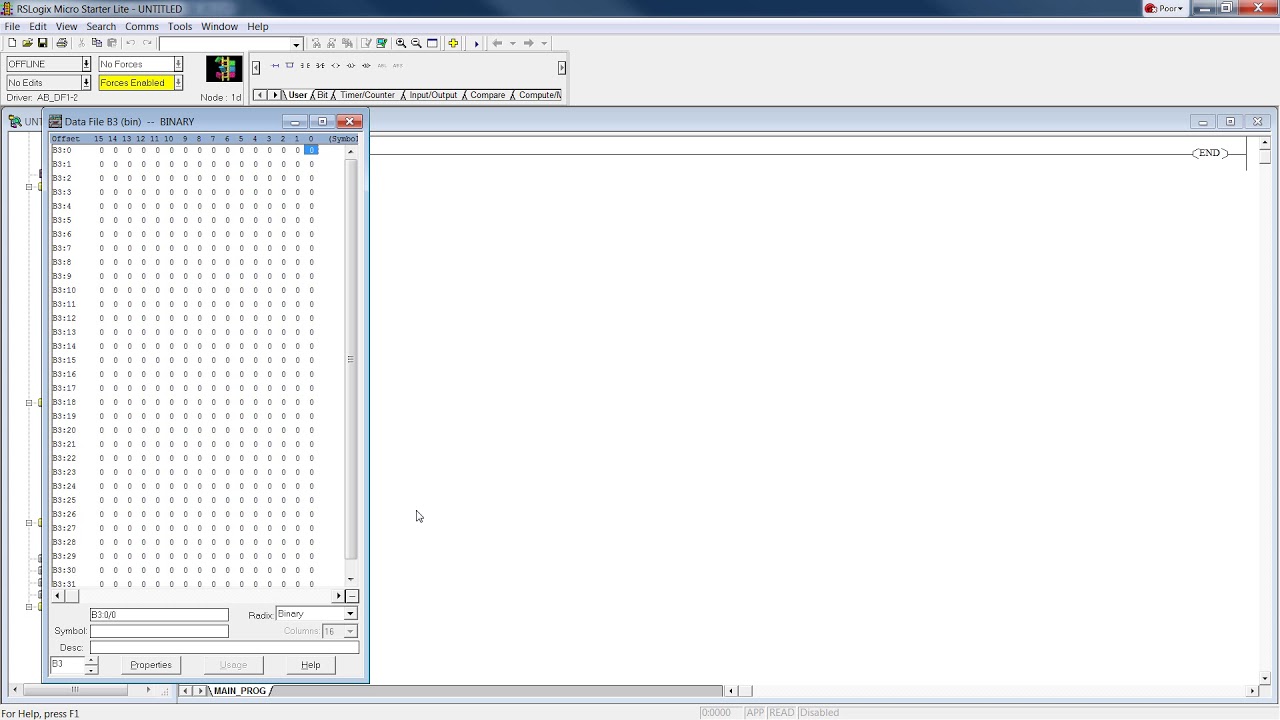The height and width of the screenshot is (720, 1280).
Task: Switch to the Input/Output instruction tab
Action: click(x=433, y=95)
